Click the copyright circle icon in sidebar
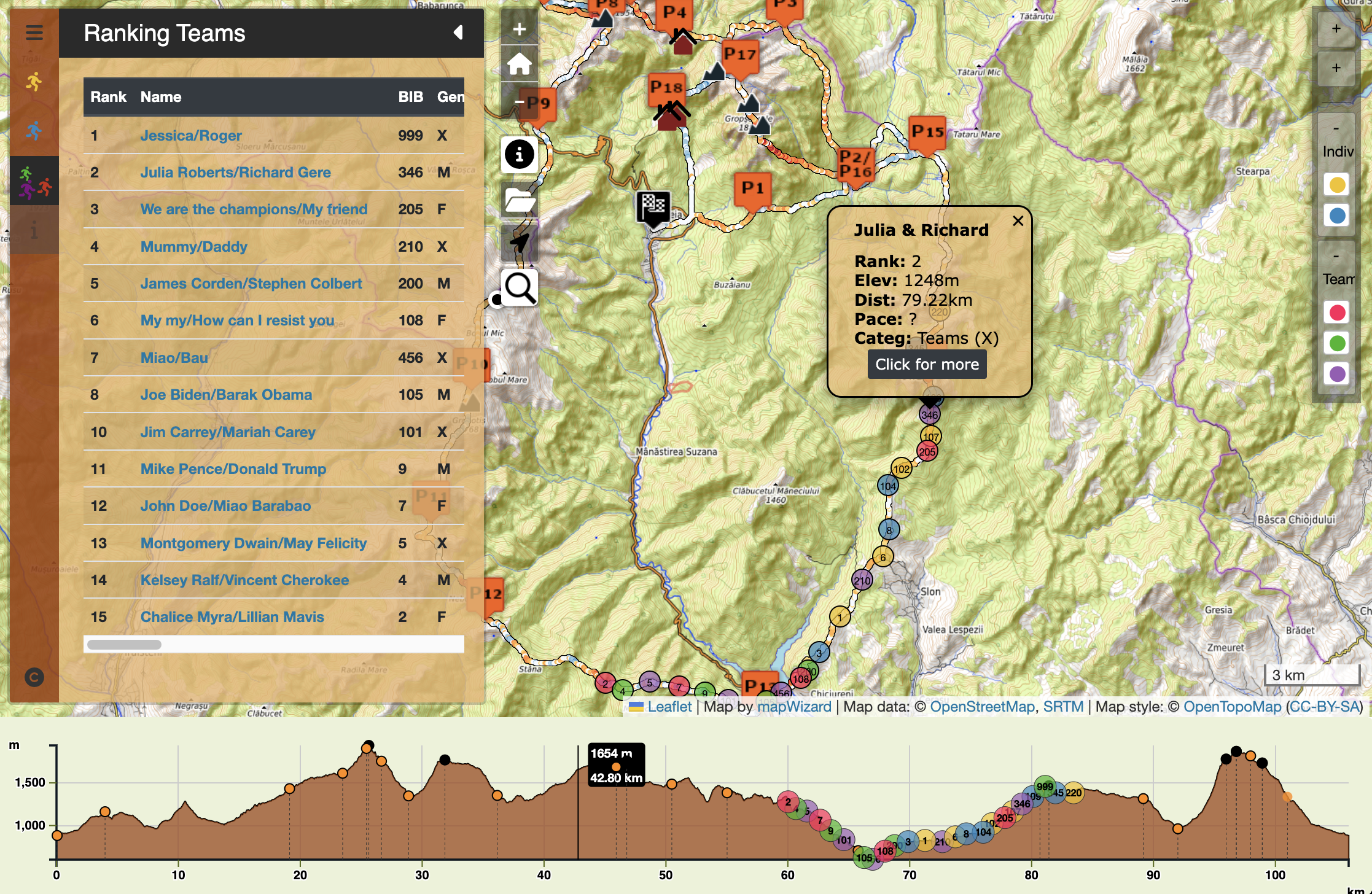 (34, 677)
